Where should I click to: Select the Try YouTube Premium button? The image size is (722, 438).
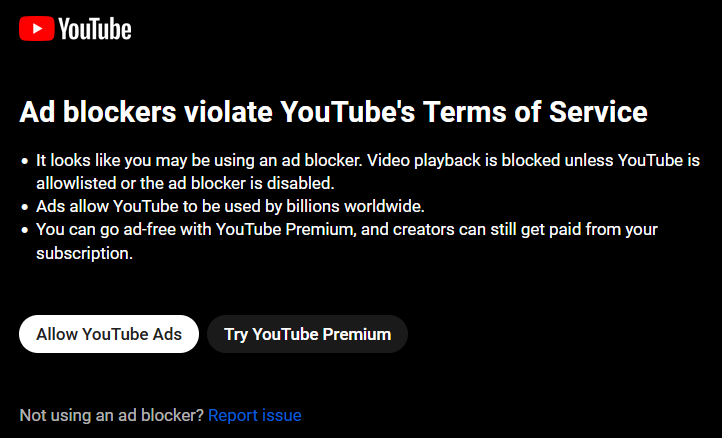307,334
